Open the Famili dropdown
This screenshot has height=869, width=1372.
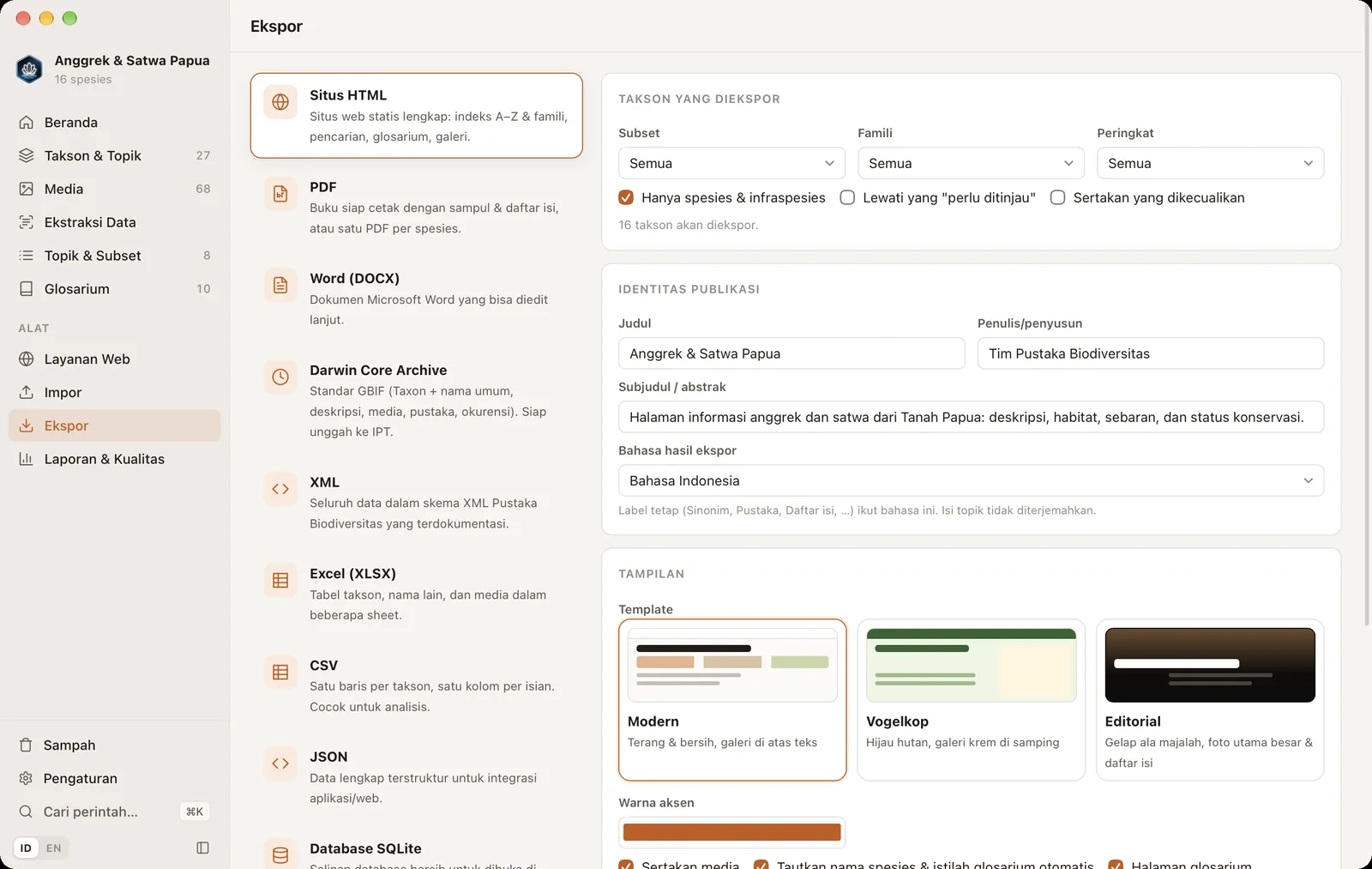coord(971,163)
